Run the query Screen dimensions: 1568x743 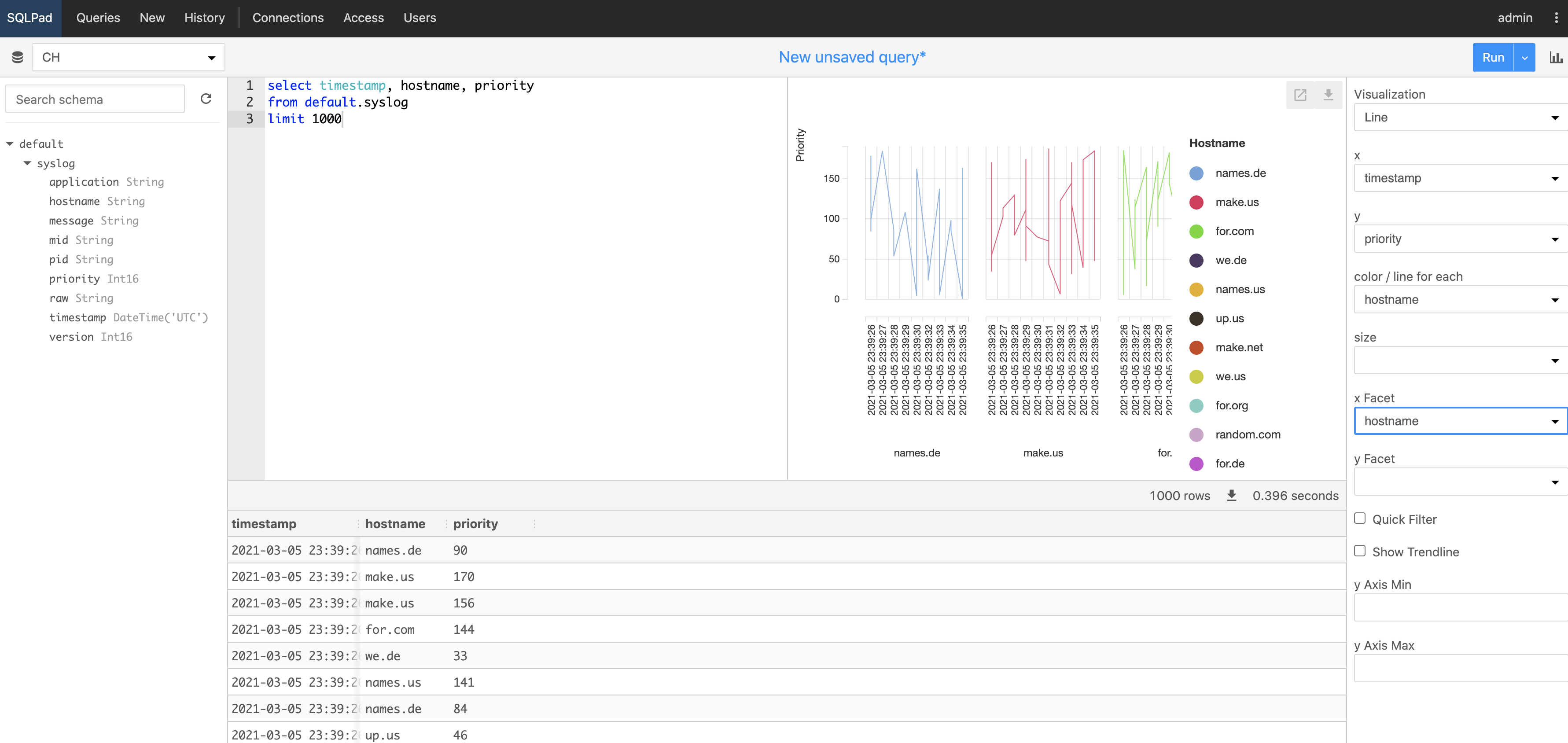coord(1493,57)
